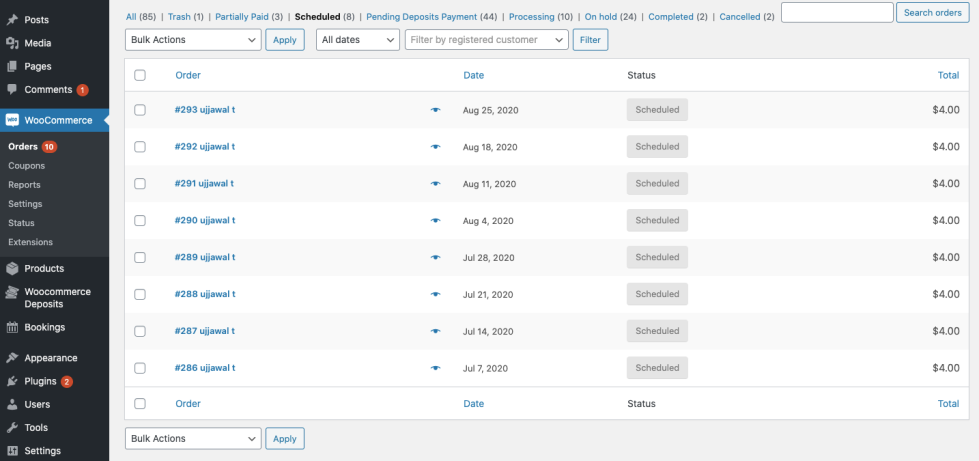
Task: Click the Media icon in sidebar
Action: (x=12, y=43)
